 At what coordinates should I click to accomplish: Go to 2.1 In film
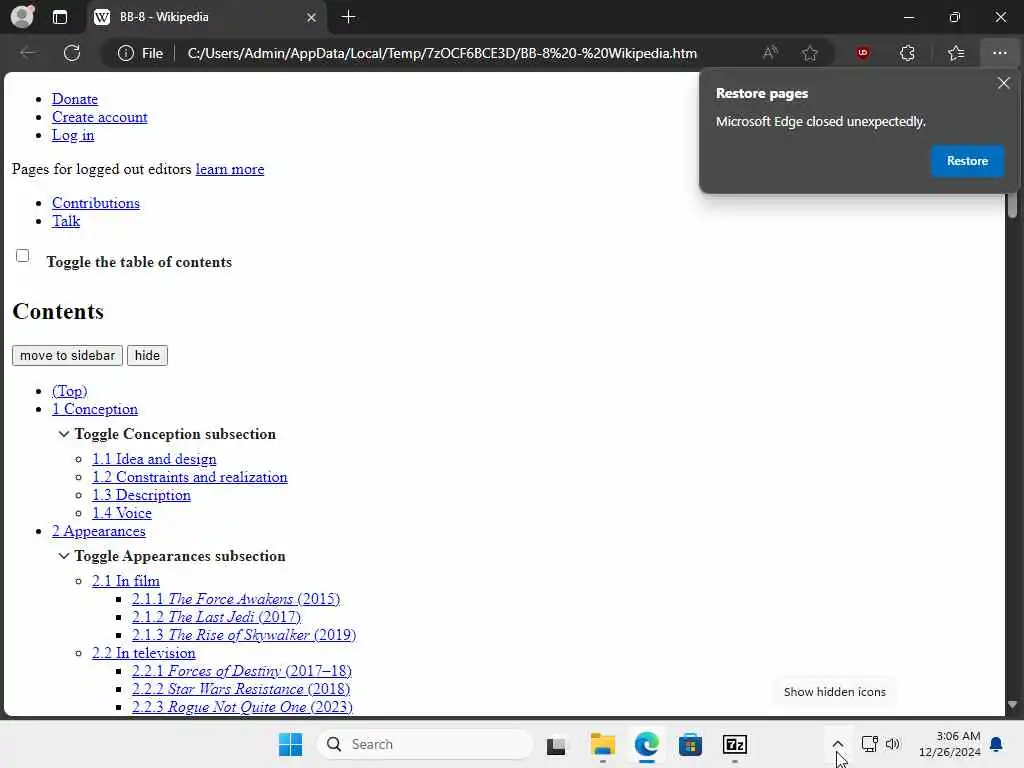click(x=126, y=581)
